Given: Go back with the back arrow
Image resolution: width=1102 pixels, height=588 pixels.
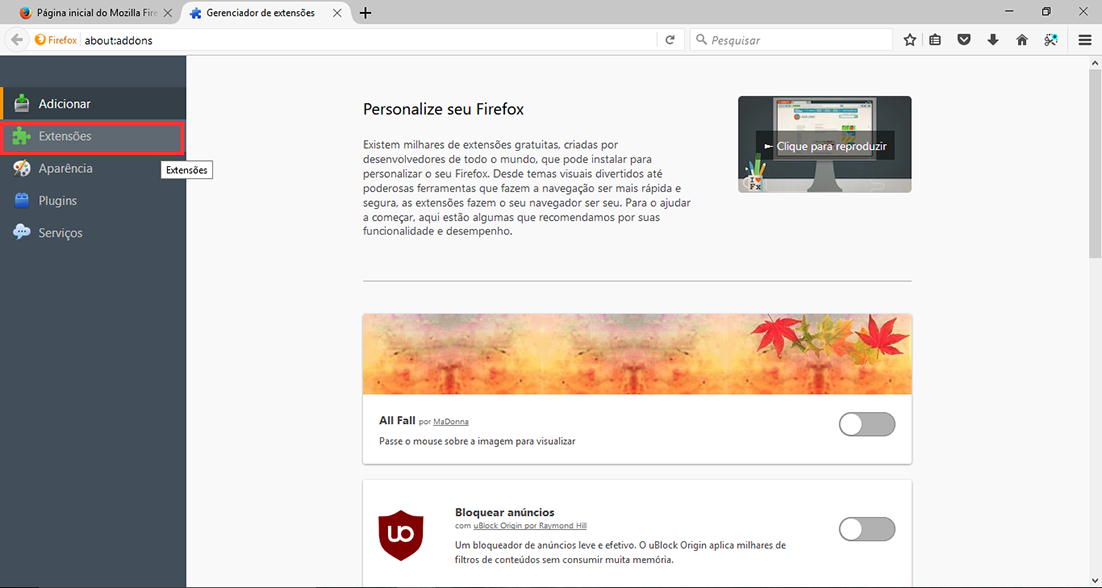Looking at the screenshot, I should click(x=17, y=40).
